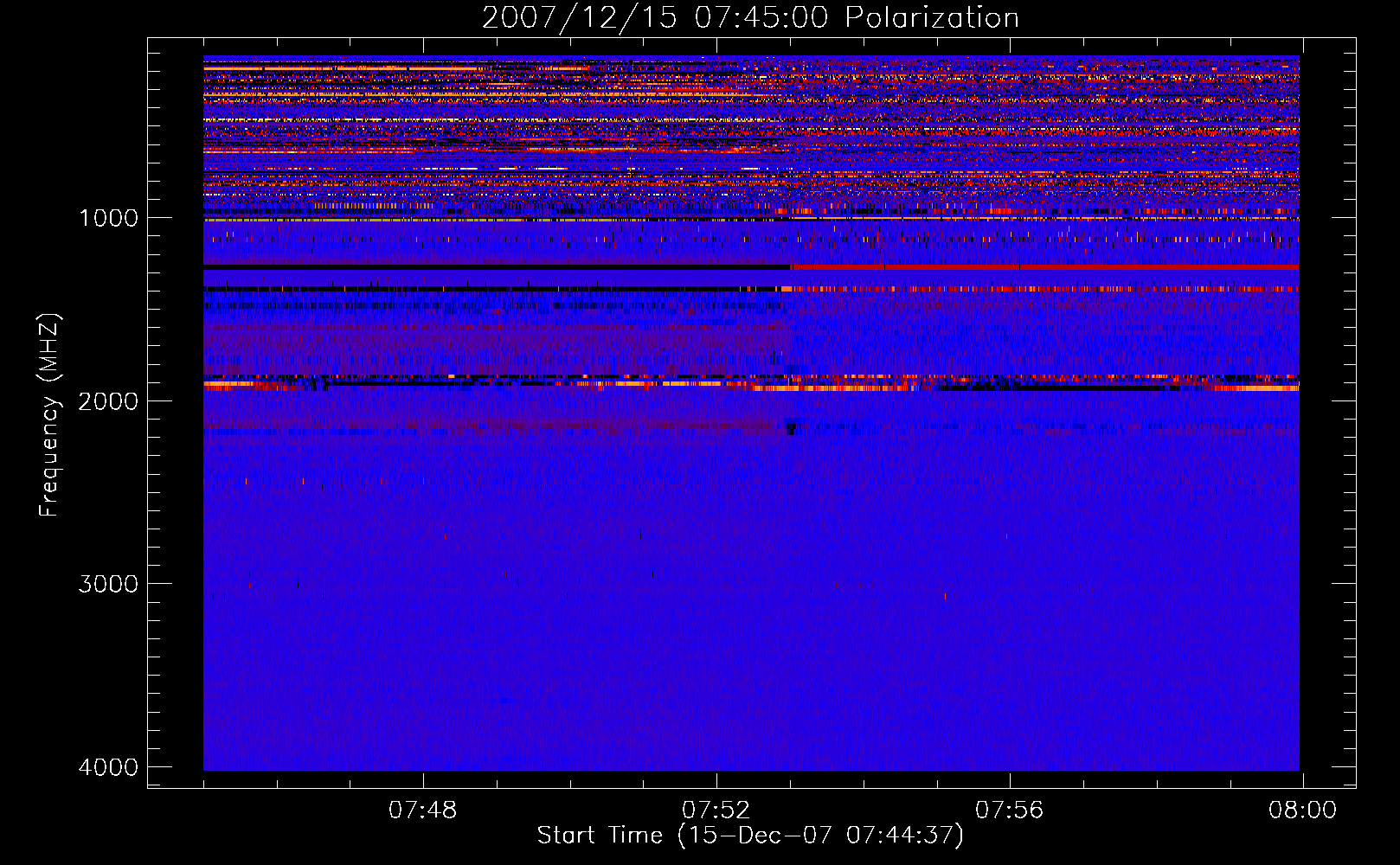The width and height of the screenshot is (1400, 865).
Task: Click the 2000 frequency tick label
Action: click(x=108, y=401)
